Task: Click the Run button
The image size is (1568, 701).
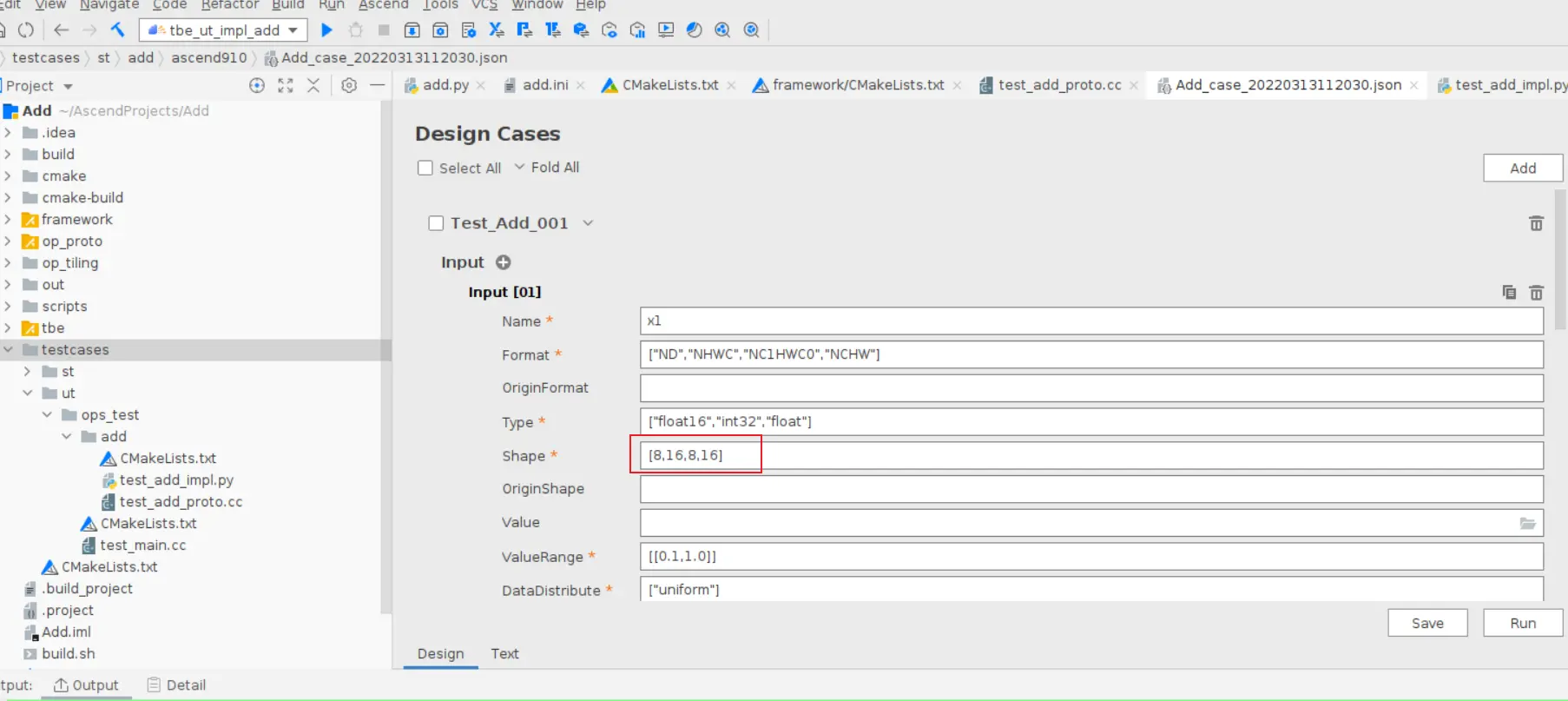Action: coord(1523,623)
